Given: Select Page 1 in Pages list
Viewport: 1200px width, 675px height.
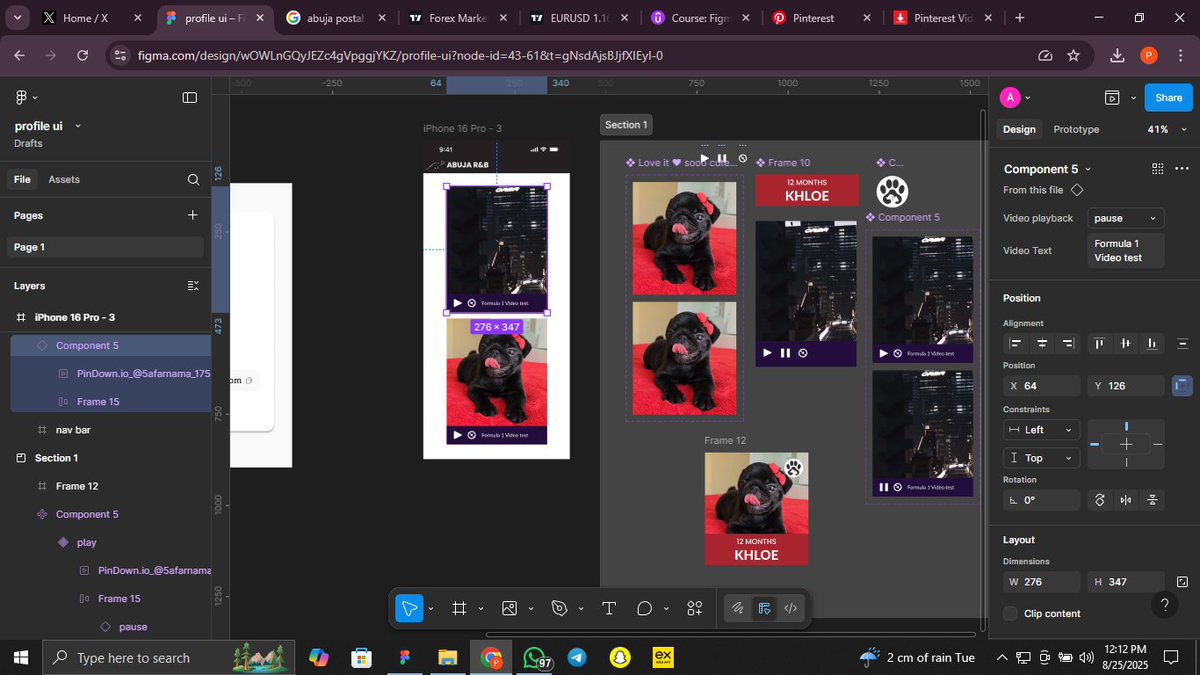Looking at the screenshot, I should [x=105, y=247].
